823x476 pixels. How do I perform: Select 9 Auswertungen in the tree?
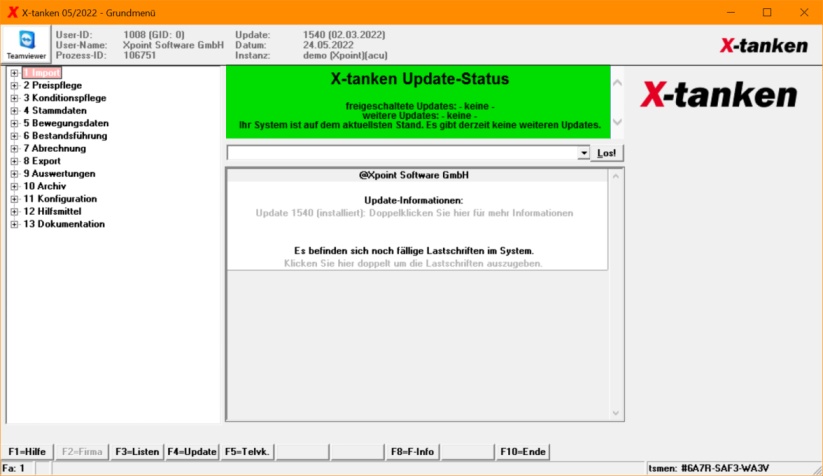click(x=59, y=174)
